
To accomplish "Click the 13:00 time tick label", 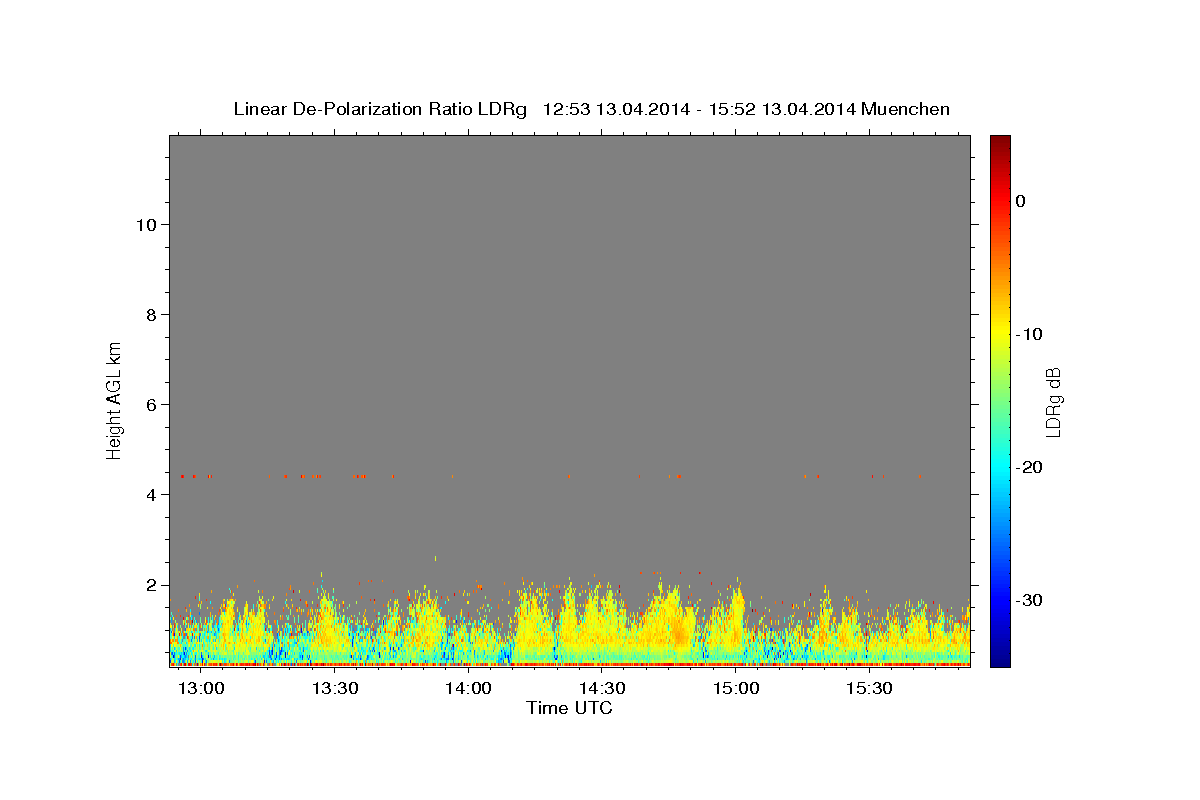I will tap(201, 689).
